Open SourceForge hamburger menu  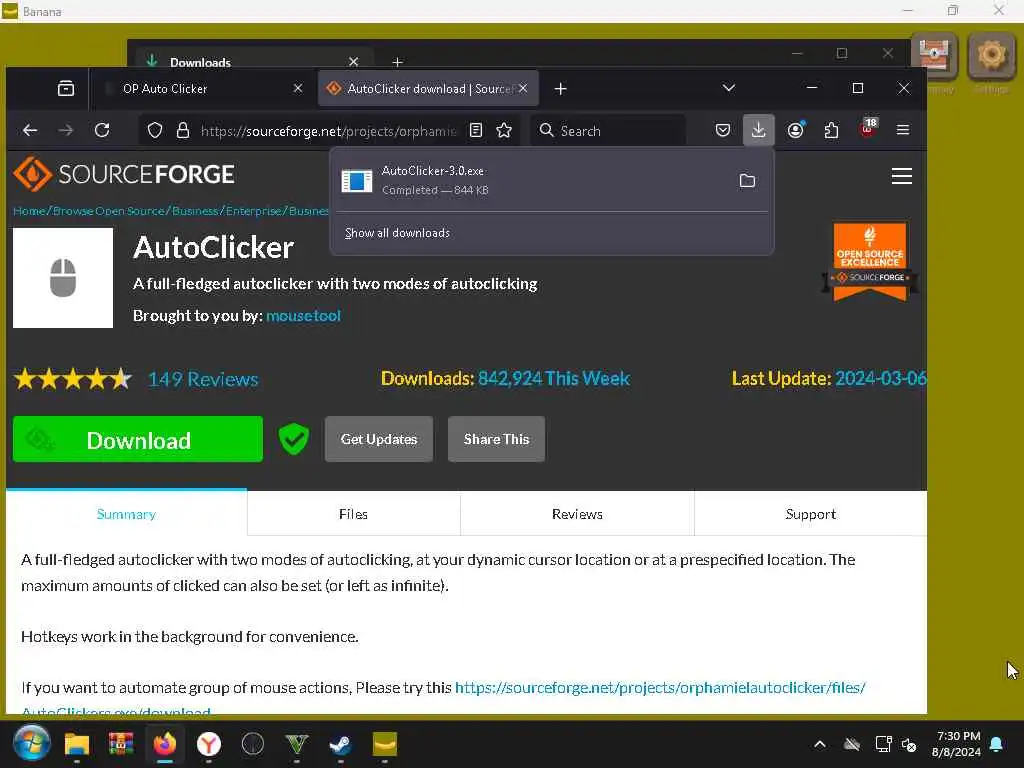tap(902, 176)
